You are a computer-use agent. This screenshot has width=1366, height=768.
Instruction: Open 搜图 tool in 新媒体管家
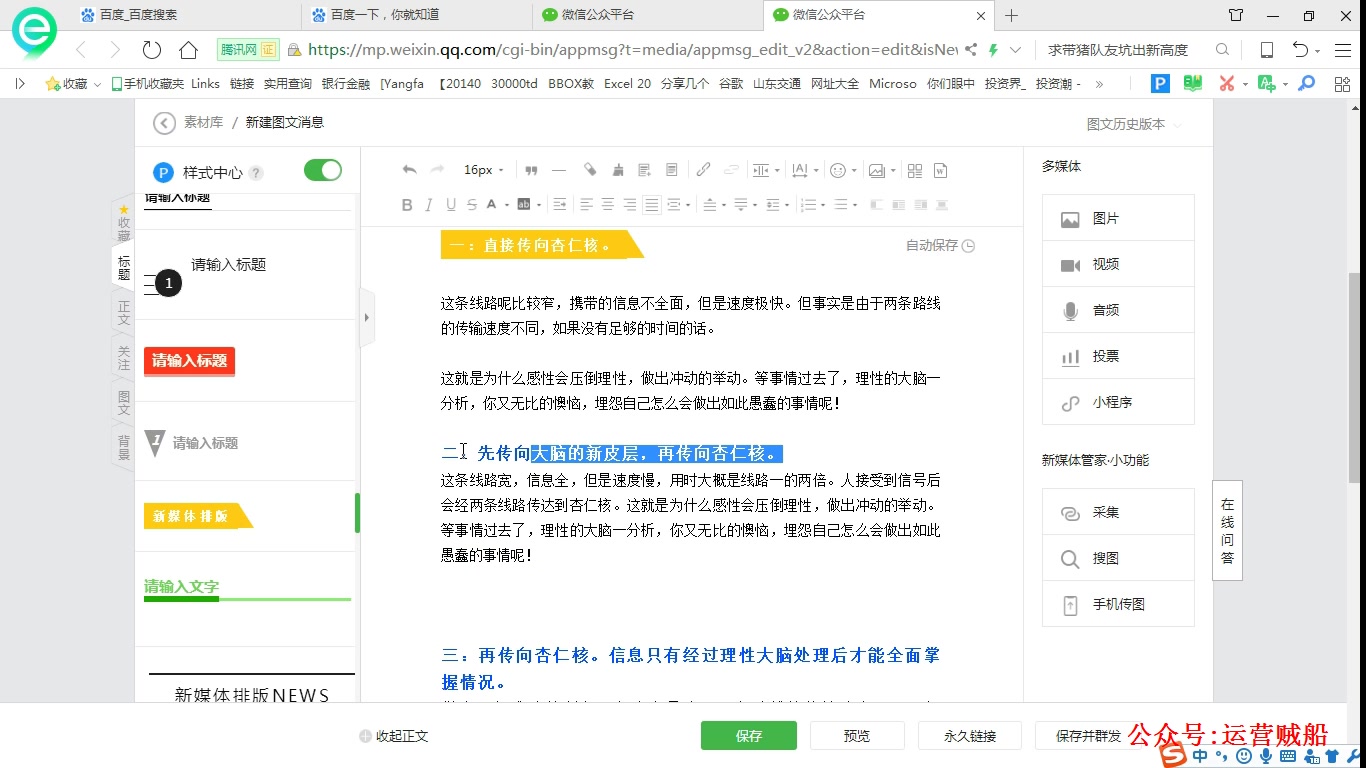(1118, 558)
